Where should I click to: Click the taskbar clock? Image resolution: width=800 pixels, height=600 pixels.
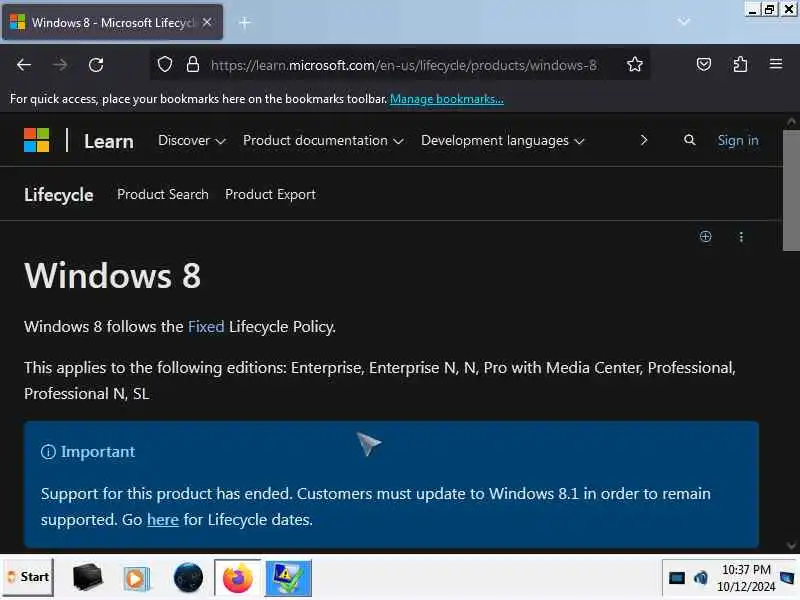pos(746,578)
